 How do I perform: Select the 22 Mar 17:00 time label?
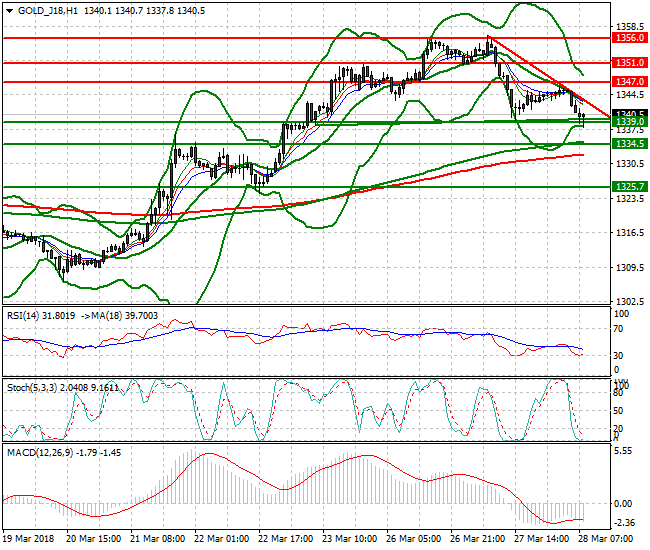[x=286, y=539]
